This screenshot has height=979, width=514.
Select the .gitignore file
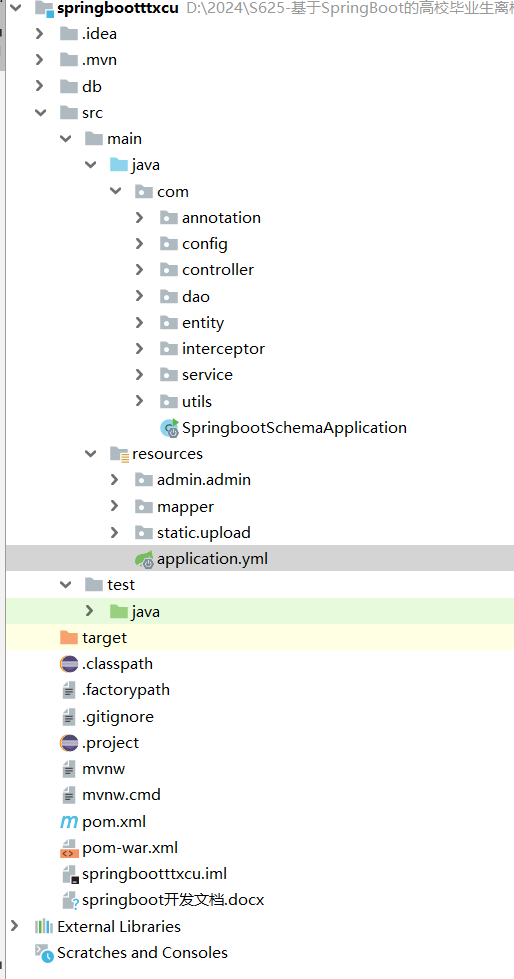point(117,717)
